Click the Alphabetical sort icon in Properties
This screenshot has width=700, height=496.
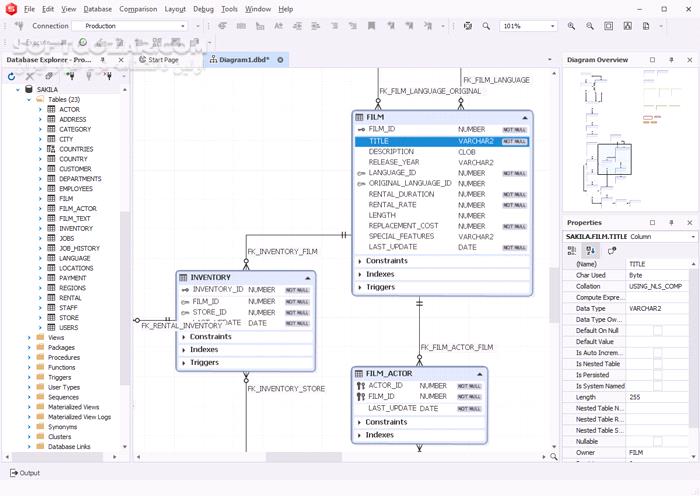(x=591, y=251)
